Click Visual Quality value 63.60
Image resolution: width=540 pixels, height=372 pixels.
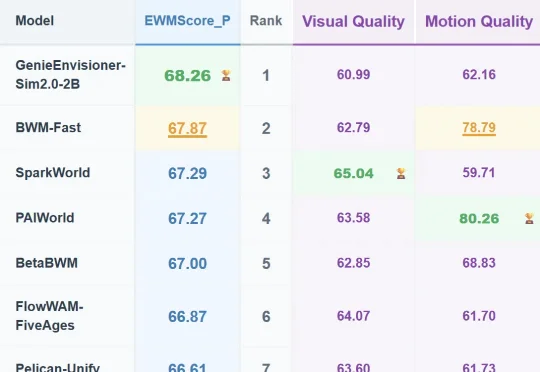coord(353,367)
